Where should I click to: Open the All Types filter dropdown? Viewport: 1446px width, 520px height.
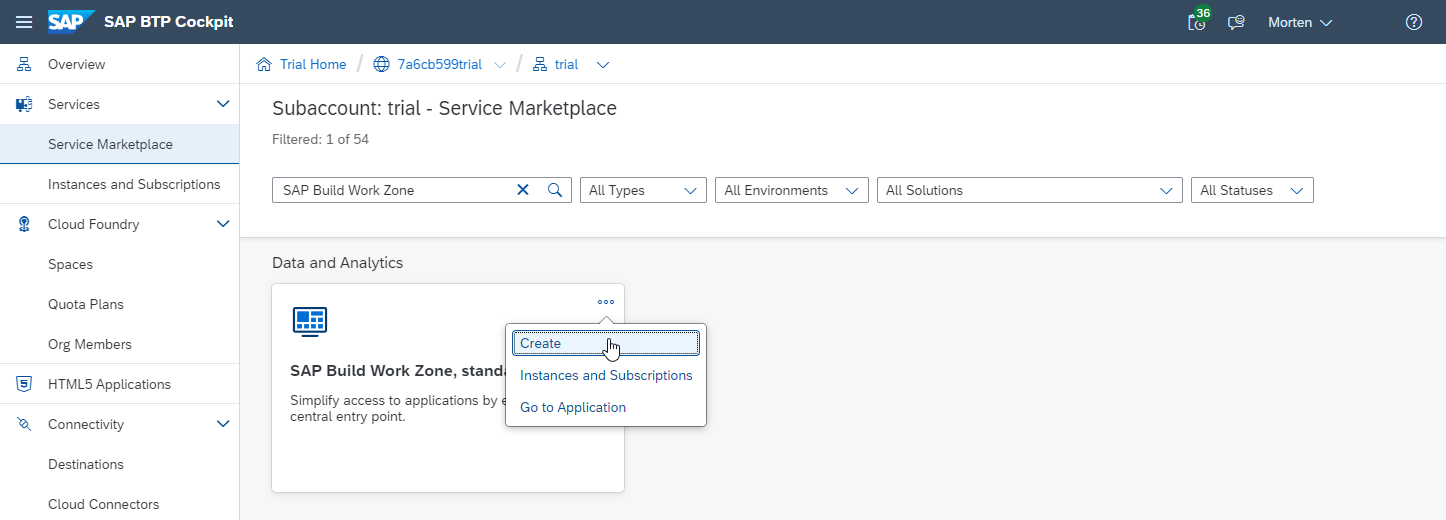tap(643, 190)
